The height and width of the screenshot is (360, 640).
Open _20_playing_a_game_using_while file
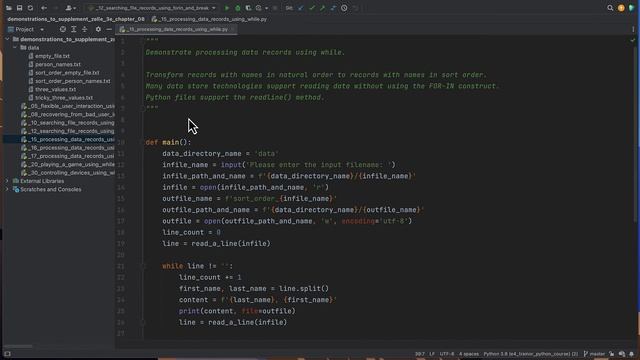coord(68,164)
